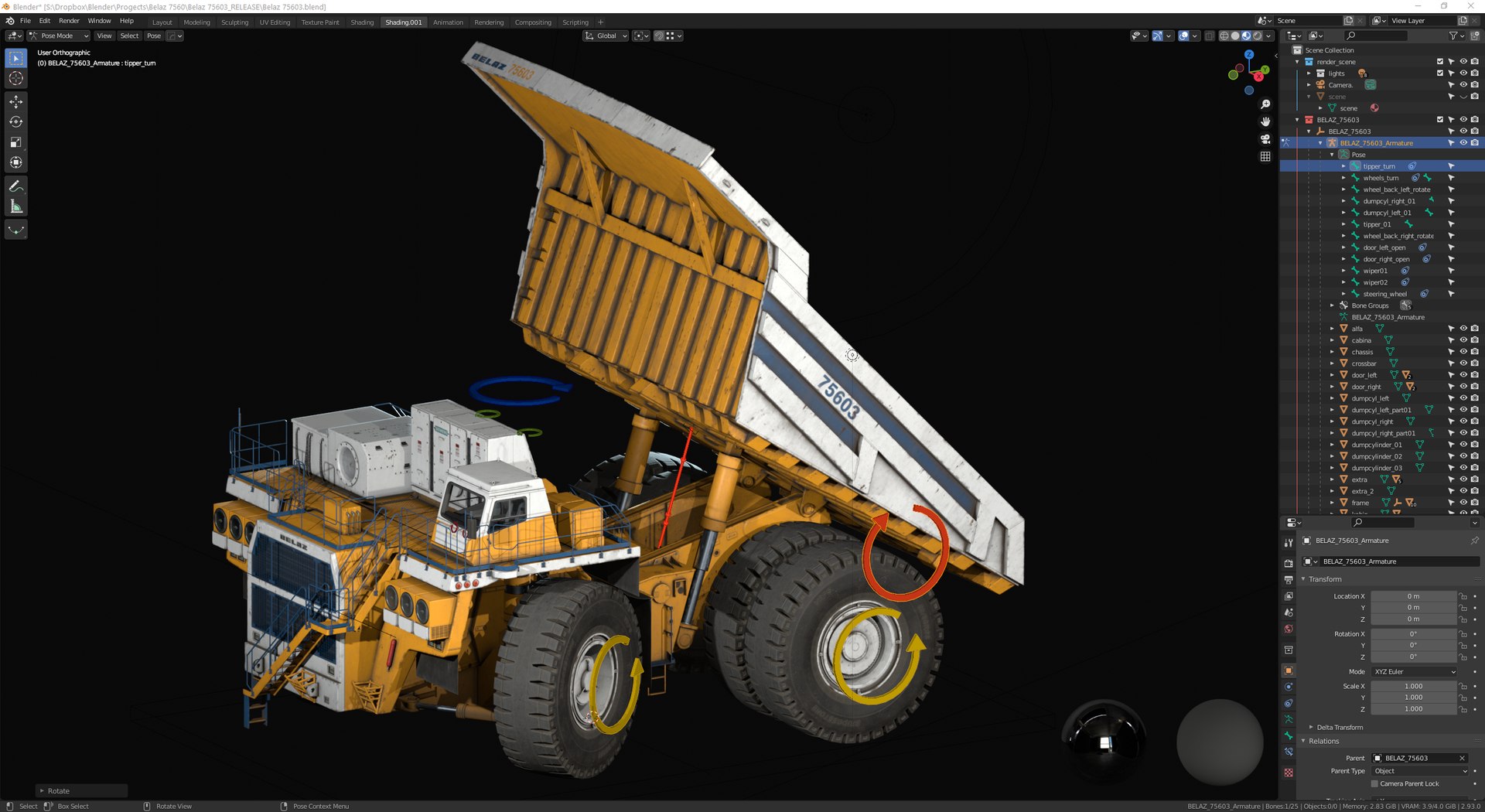Screen dimensions: 1485x812
Task: Uncheck BELAZ_75603 collection exclude checkbox
Action: [1440, 120]
